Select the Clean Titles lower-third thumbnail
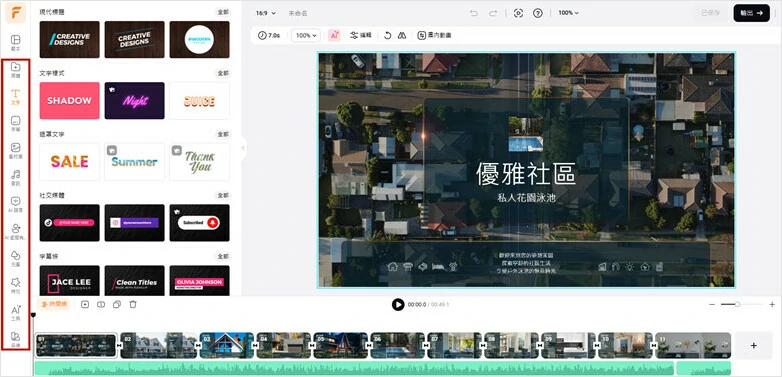Viewport: 782px width, 377px height. 135,281
